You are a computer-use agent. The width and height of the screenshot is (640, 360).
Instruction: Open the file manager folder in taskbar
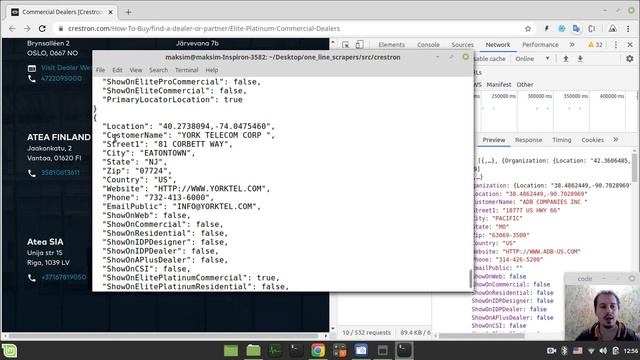[x=253, y=351]
